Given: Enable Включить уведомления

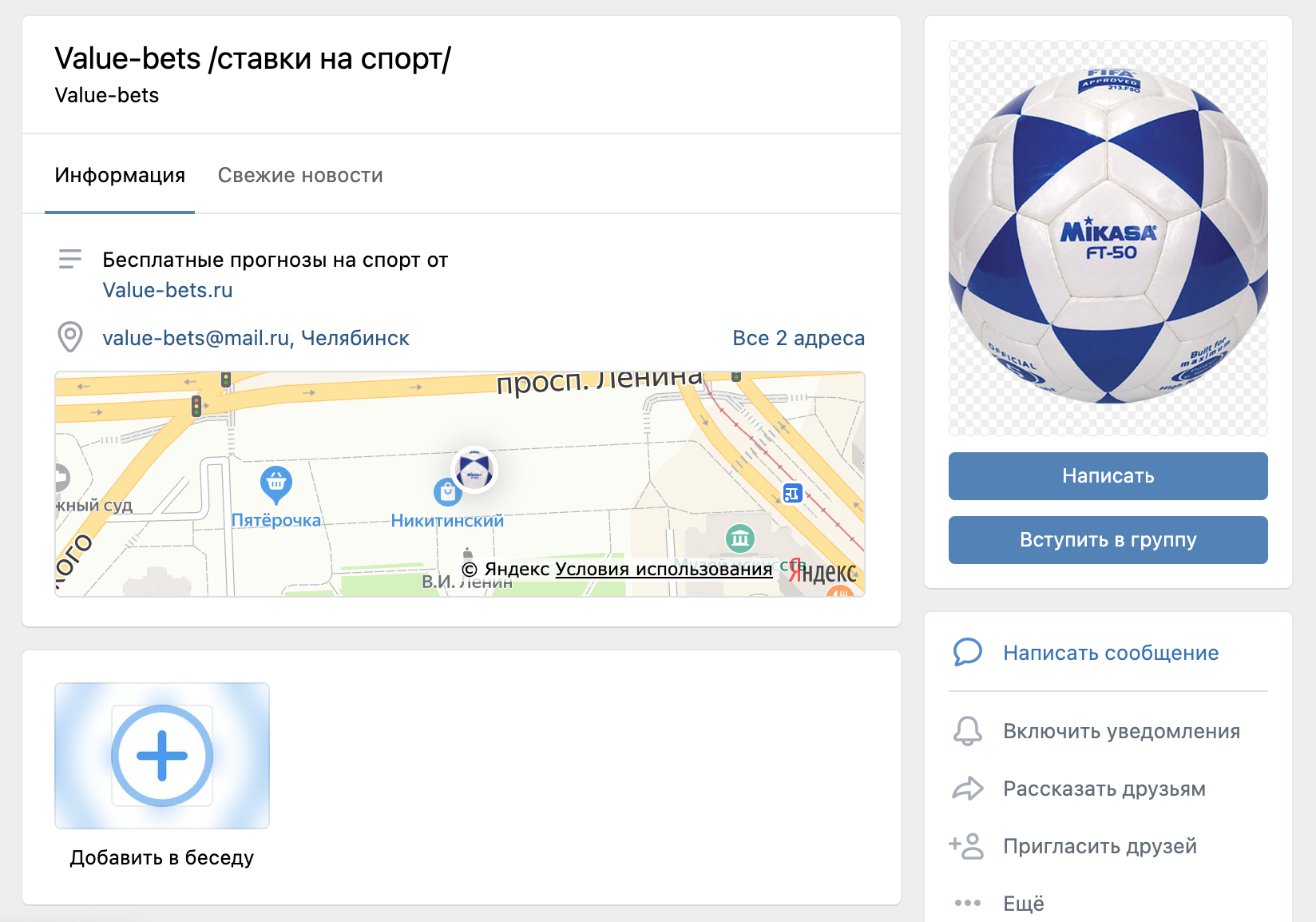Looking at the screenshot, I should click(1122, 731).
